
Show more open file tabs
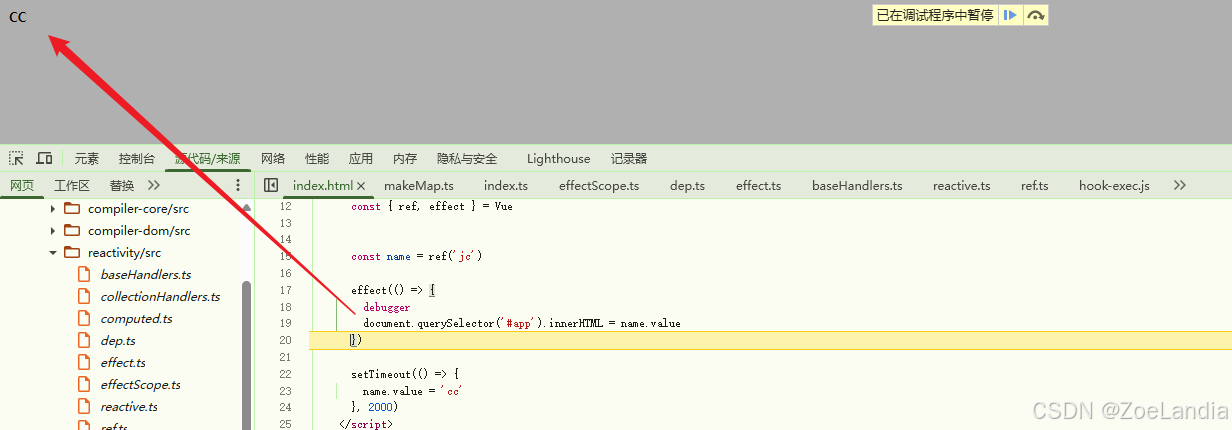[x=1179, y=185]
